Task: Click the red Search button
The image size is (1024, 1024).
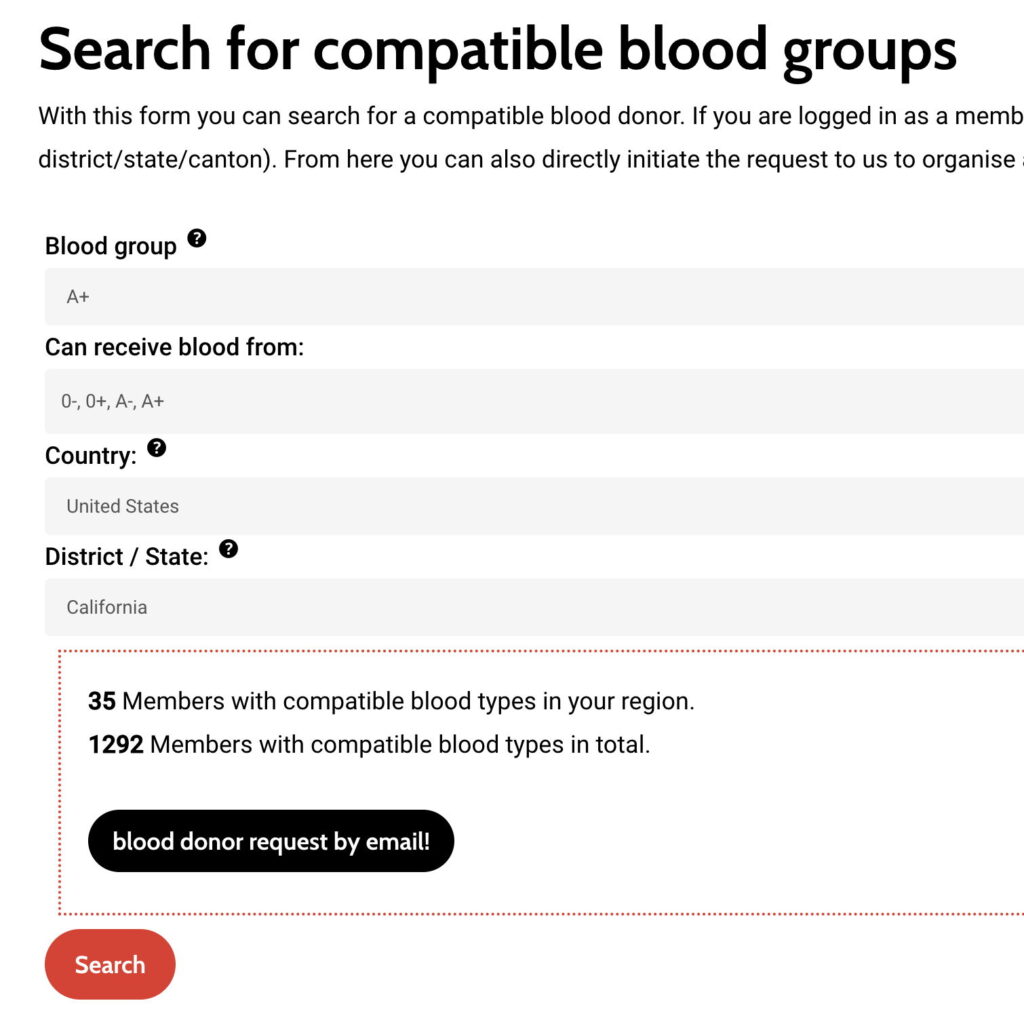Action: (110, 965)
